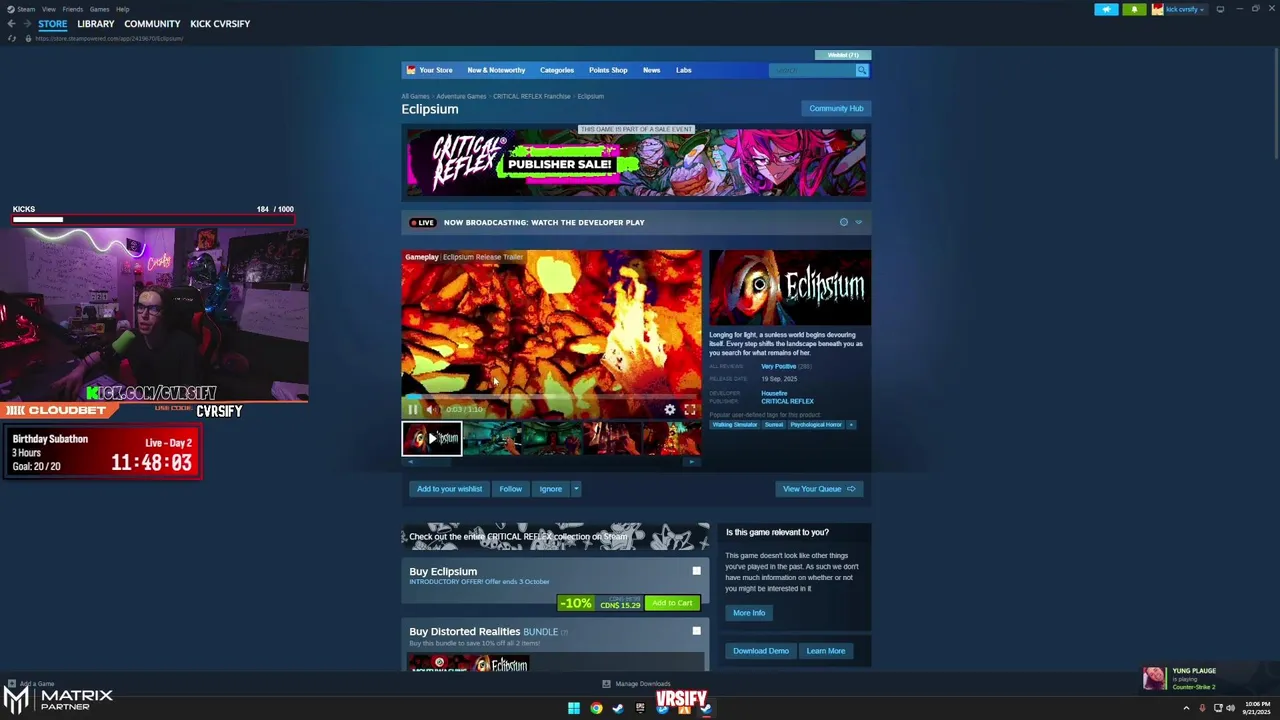
Task: Click the microphone icon in system tray
Action: pos(1202,708)
